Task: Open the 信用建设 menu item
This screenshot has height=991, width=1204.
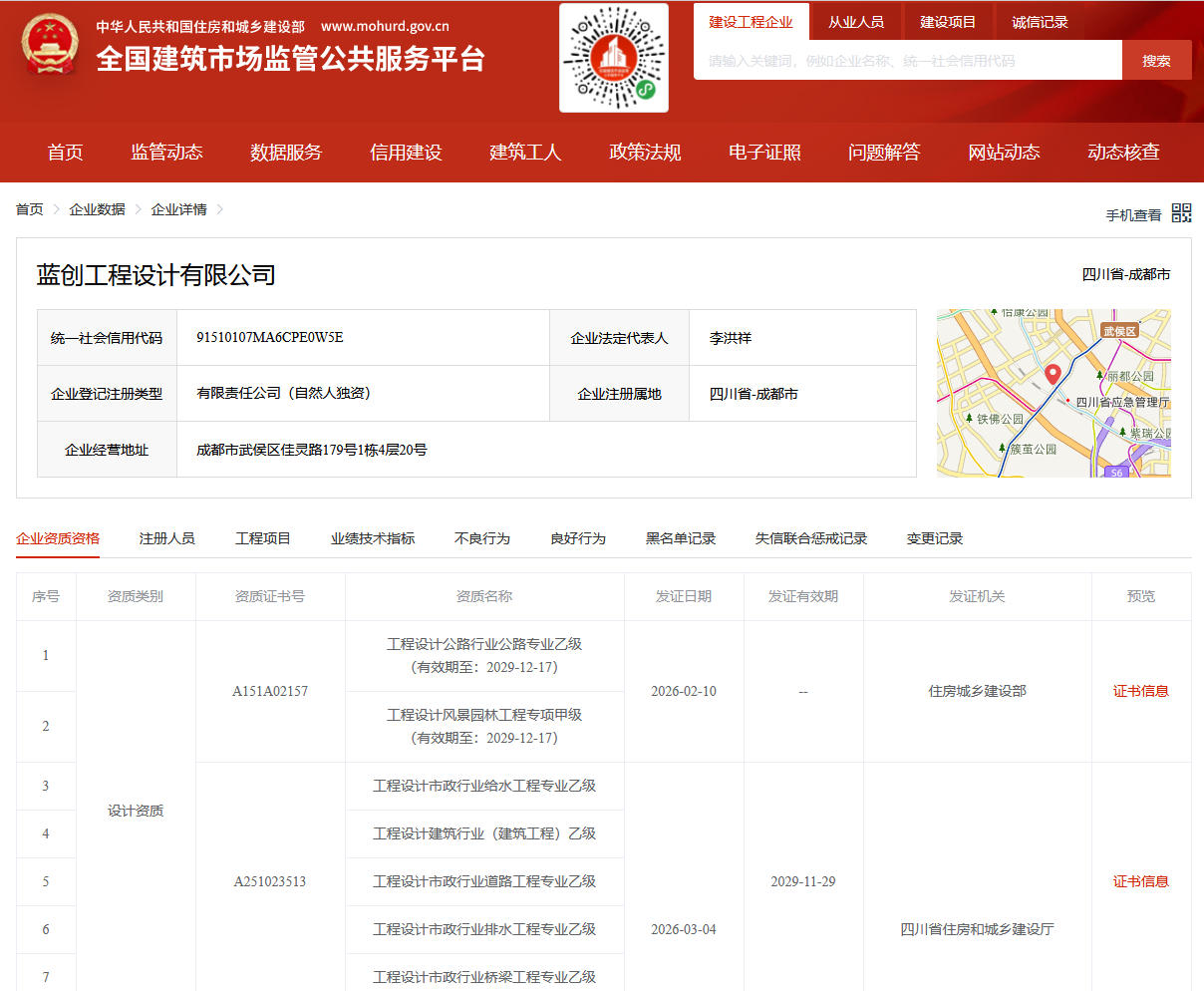Action: (x=406, y=153)
